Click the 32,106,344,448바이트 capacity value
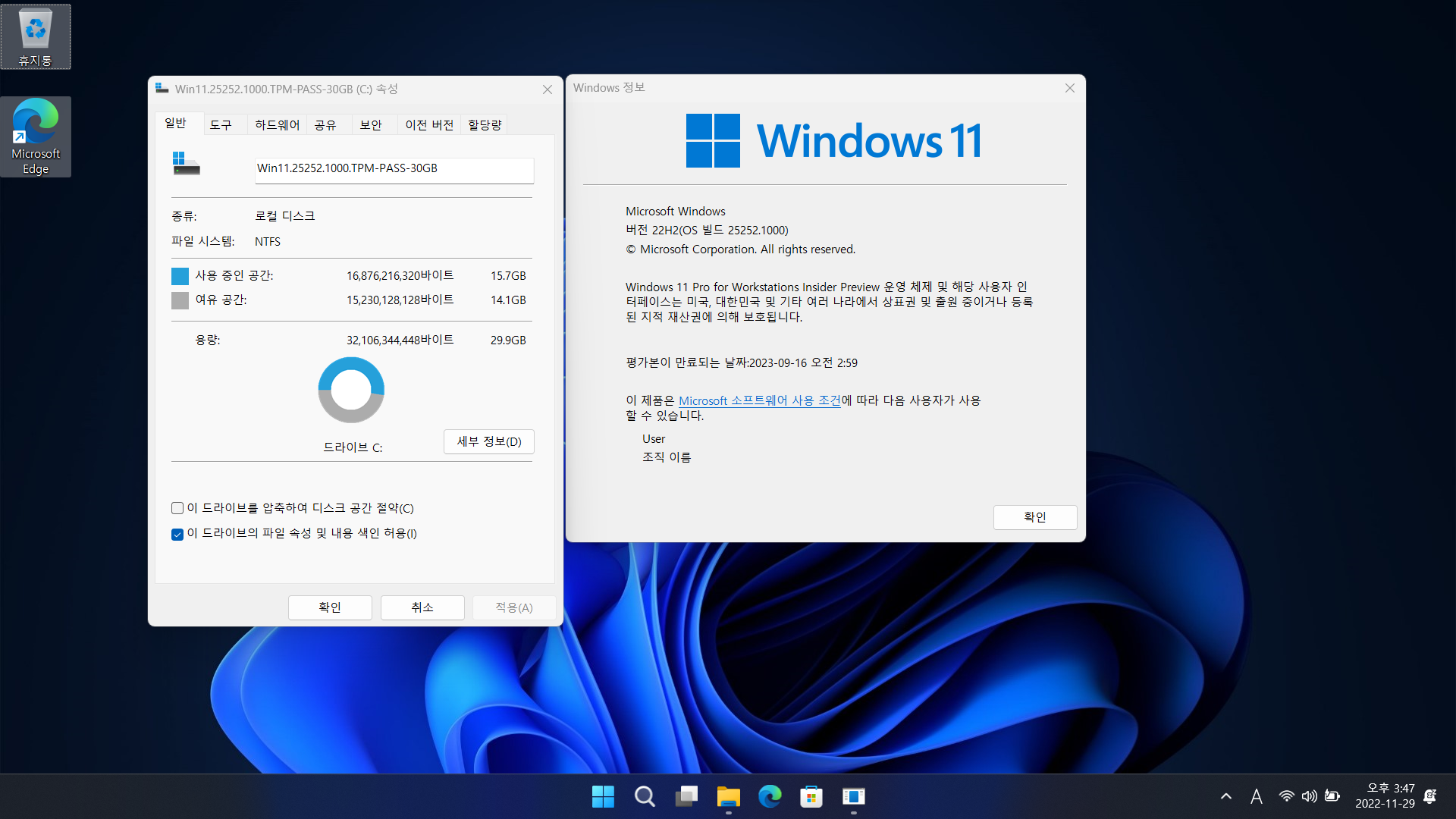 400,340
